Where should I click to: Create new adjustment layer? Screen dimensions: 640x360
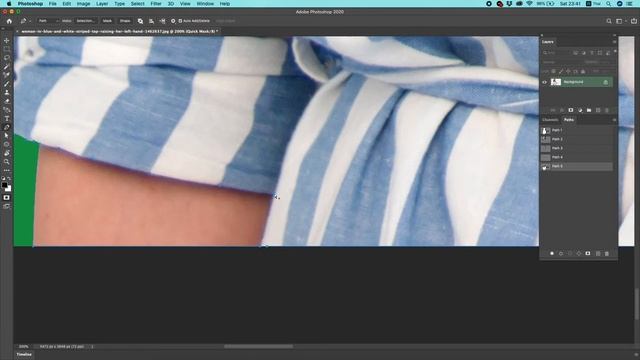click(580, 110)
